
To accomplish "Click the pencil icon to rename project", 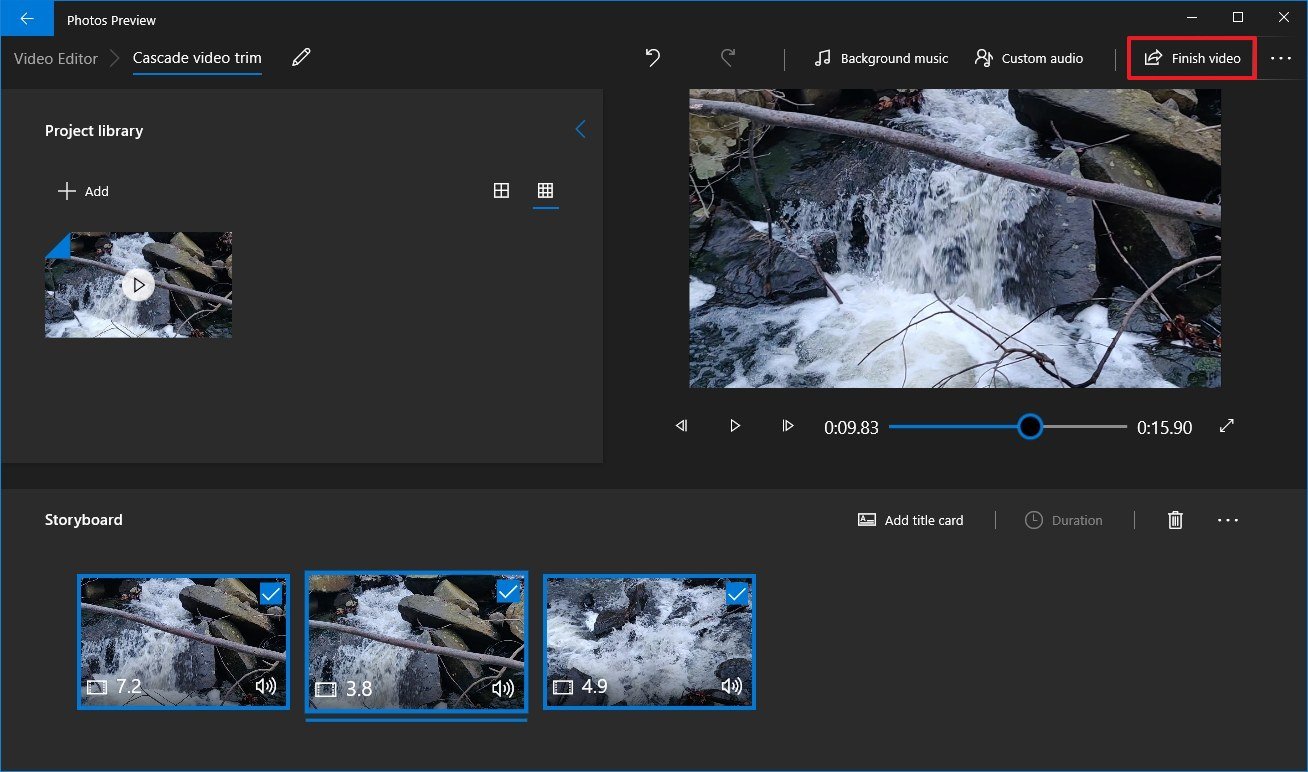I will (x=301, y=58).
